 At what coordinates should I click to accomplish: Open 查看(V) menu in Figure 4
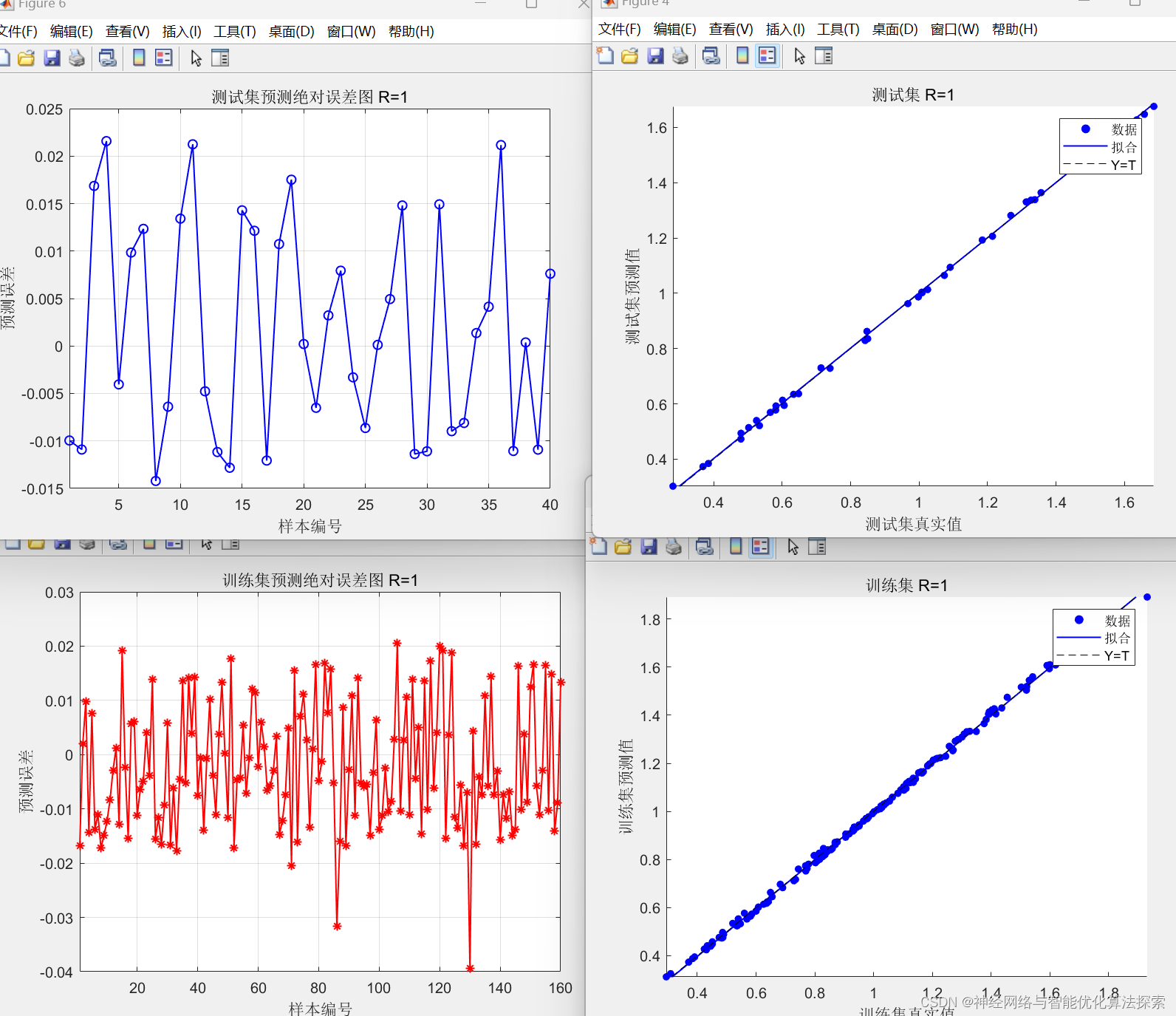(731, 30)
